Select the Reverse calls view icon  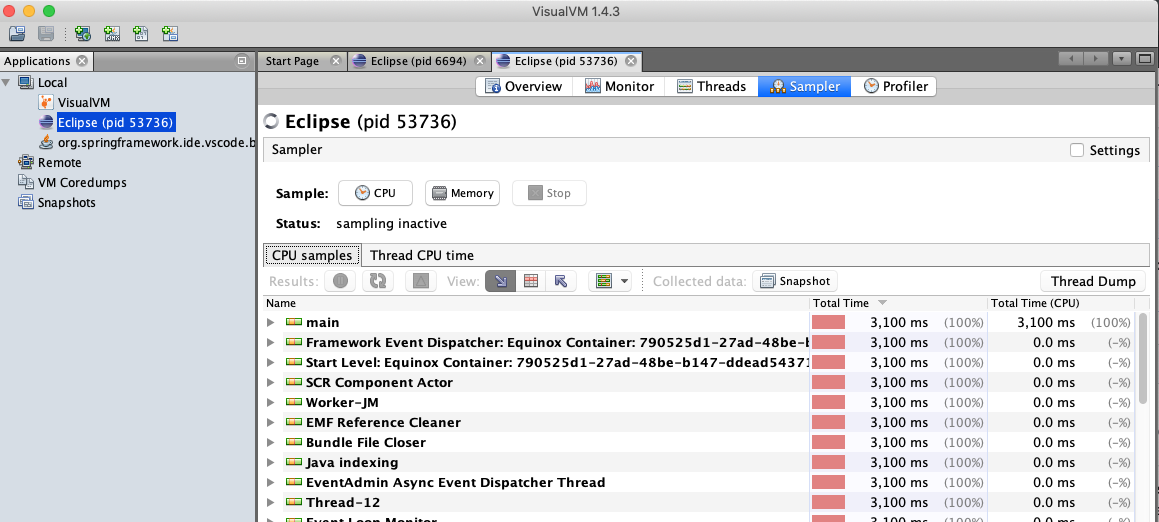(560, 281)
